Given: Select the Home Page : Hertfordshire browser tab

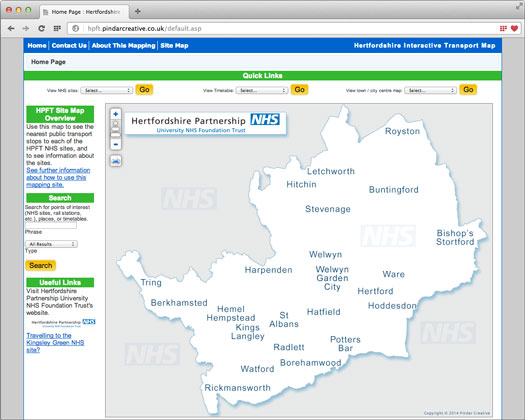Looking at the screenshot, I should (x=84, y=12).
